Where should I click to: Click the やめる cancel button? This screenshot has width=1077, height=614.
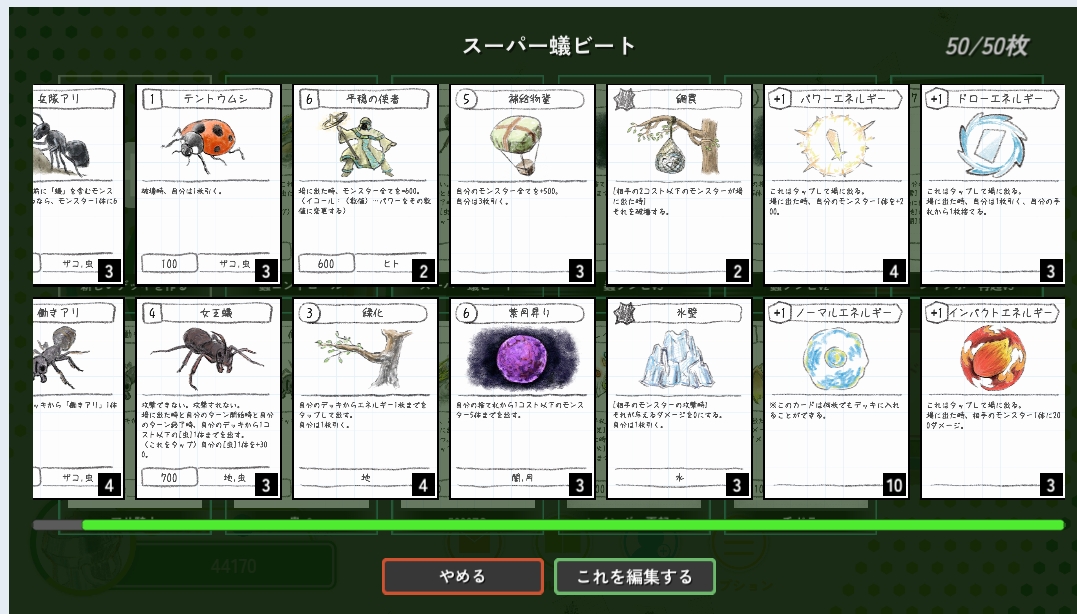[x=463, y=576]
